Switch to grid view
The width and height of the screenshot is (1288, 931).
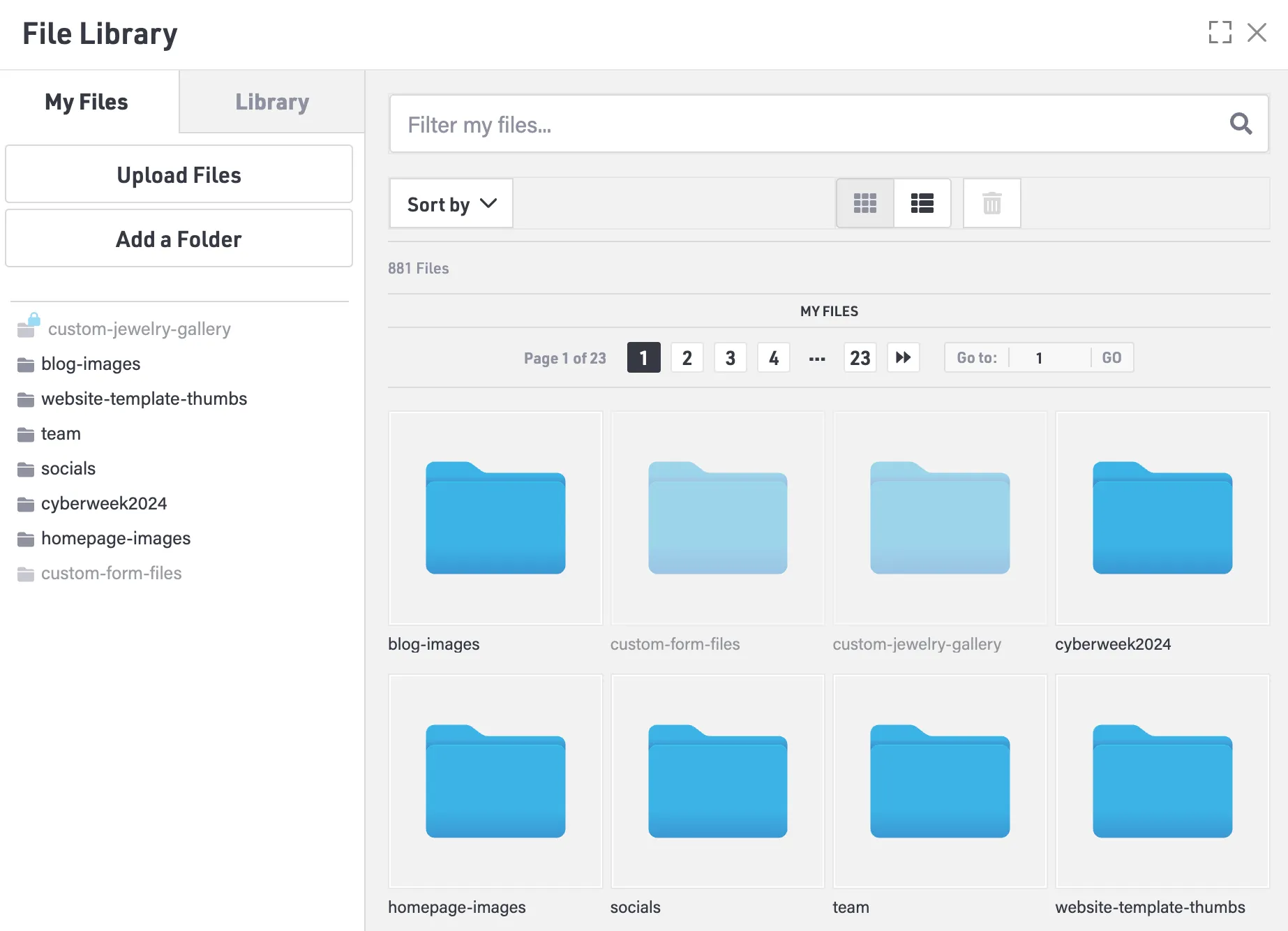click(864, 203)
